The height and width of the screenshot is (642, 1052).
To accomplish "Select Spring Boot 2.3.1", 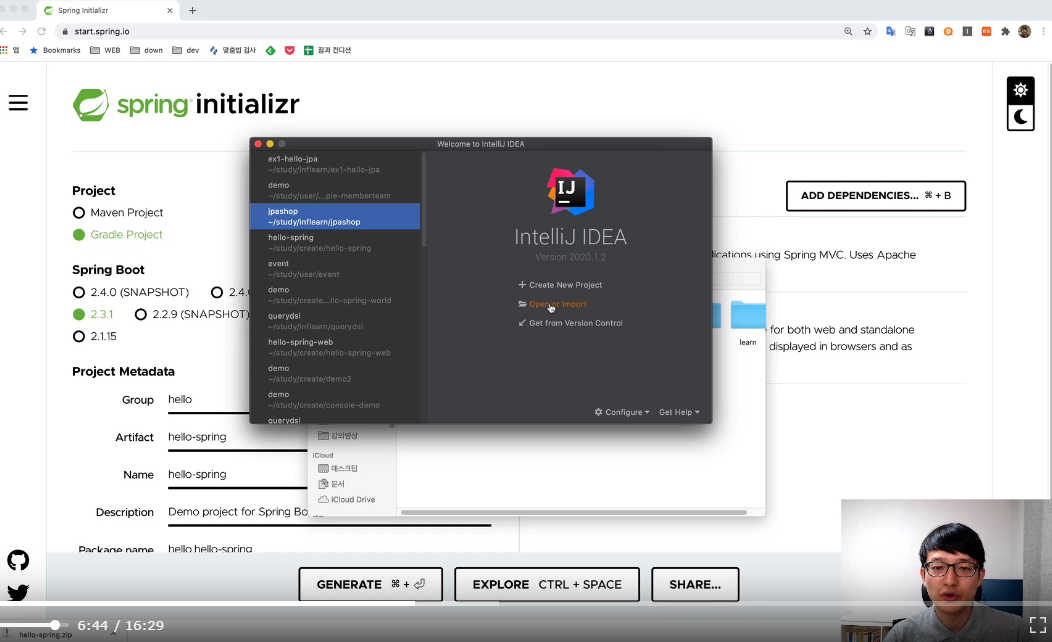I will click(x=78, y=314).
